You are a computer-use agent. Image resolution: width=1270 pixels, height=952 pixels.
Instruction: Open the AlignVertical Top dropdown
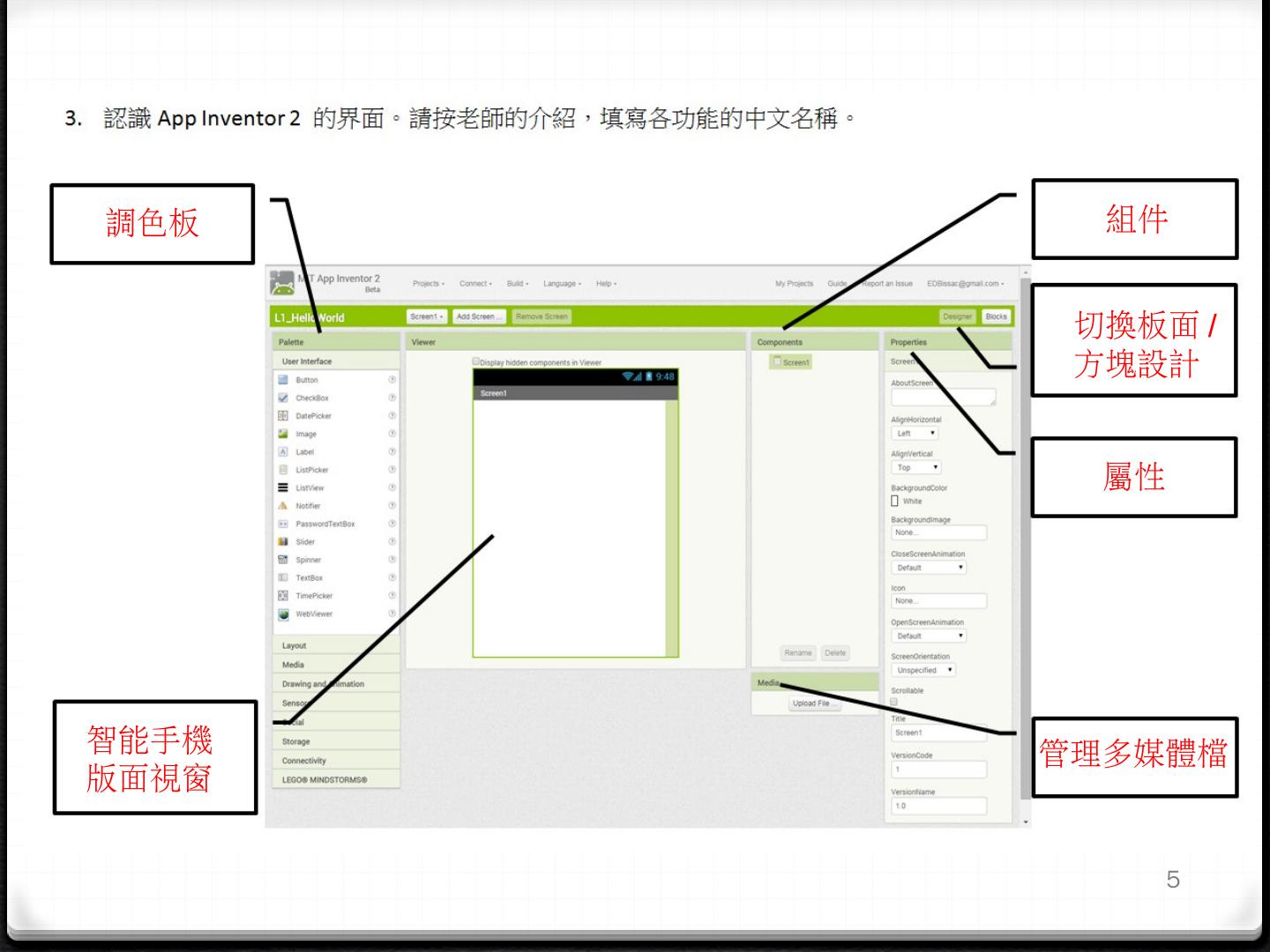(916, 468)
